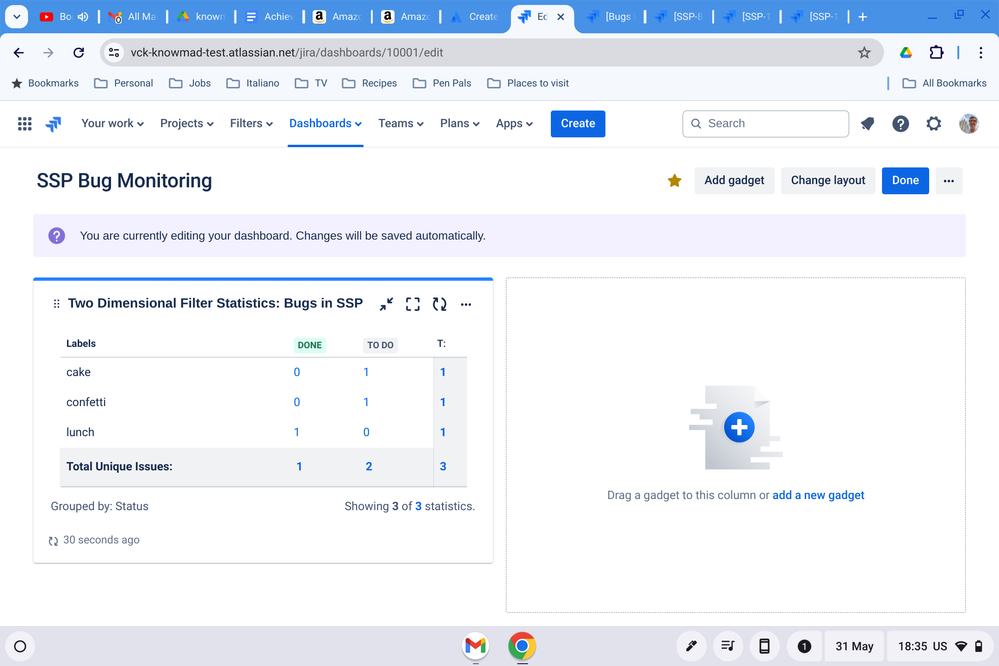Open the Jira help menu

pyautogui.click(x=900, y=124)
